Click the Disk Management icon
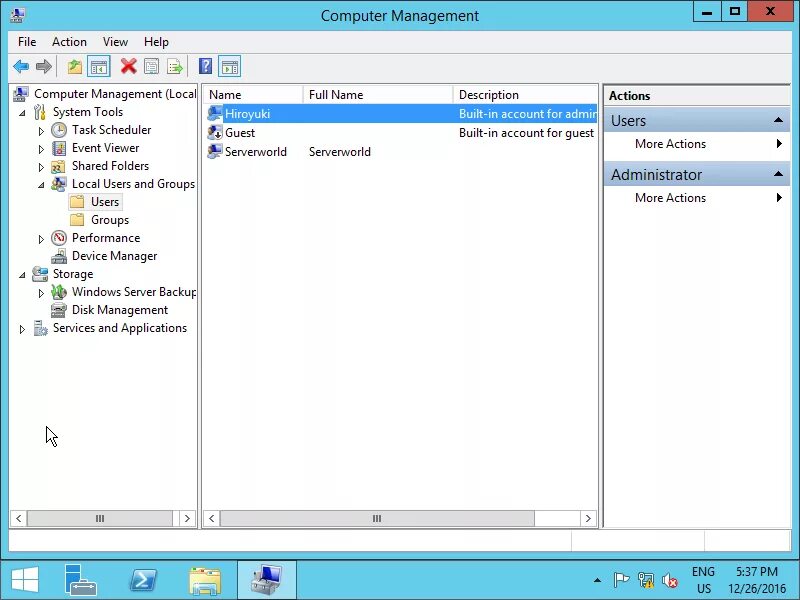800x600 pixels. (x=59, y=310)
